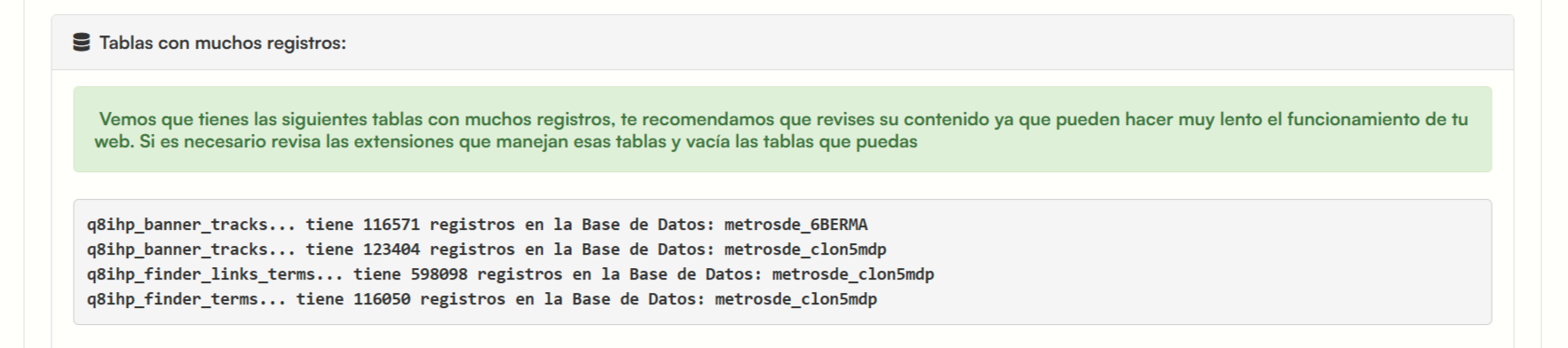Click the 116571 record count
1568x348 pixels.
point(392,225)
